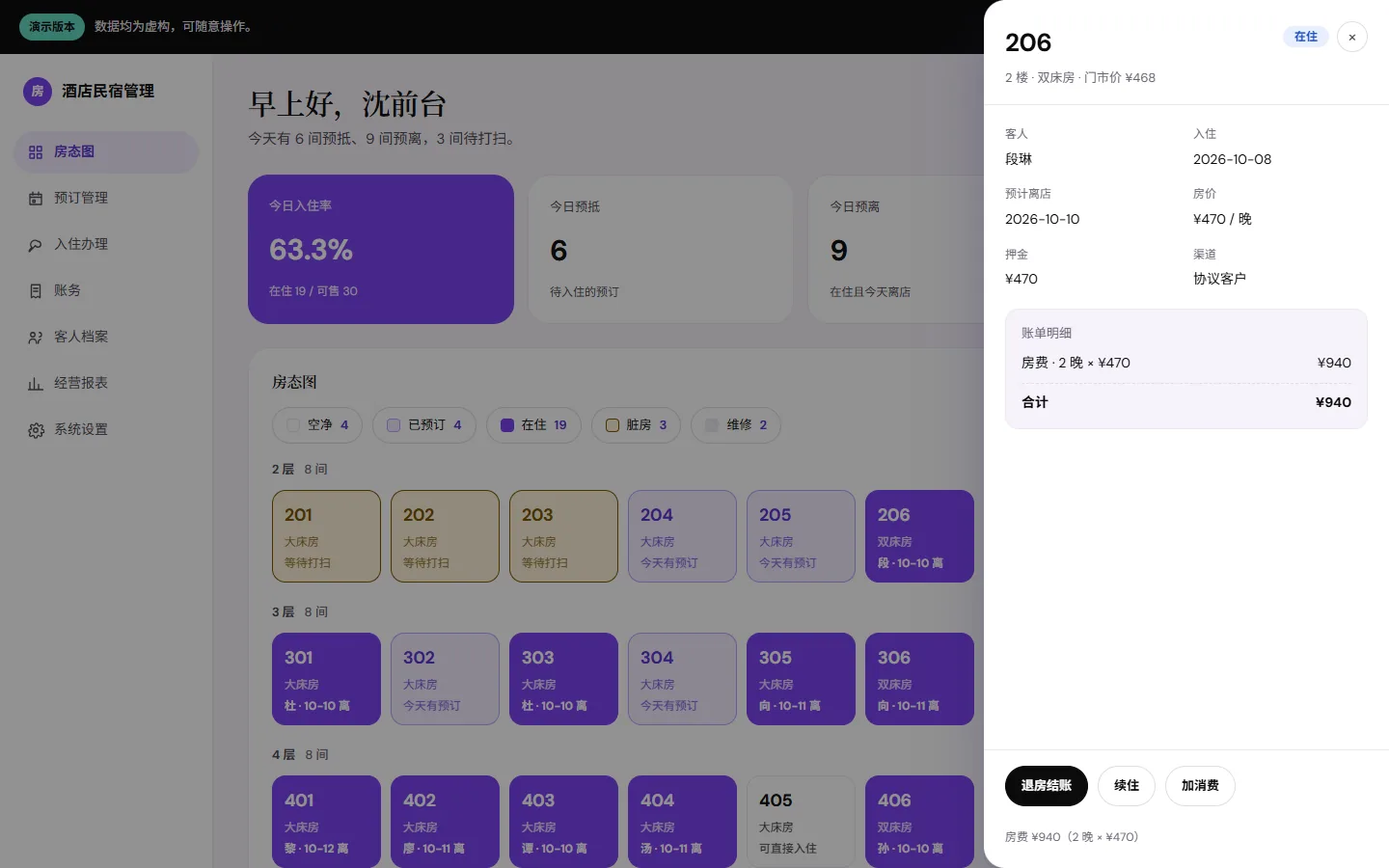Viewport: 1389px width, 868px height.
Task: Select room 201 card
Action: [326, 536]
